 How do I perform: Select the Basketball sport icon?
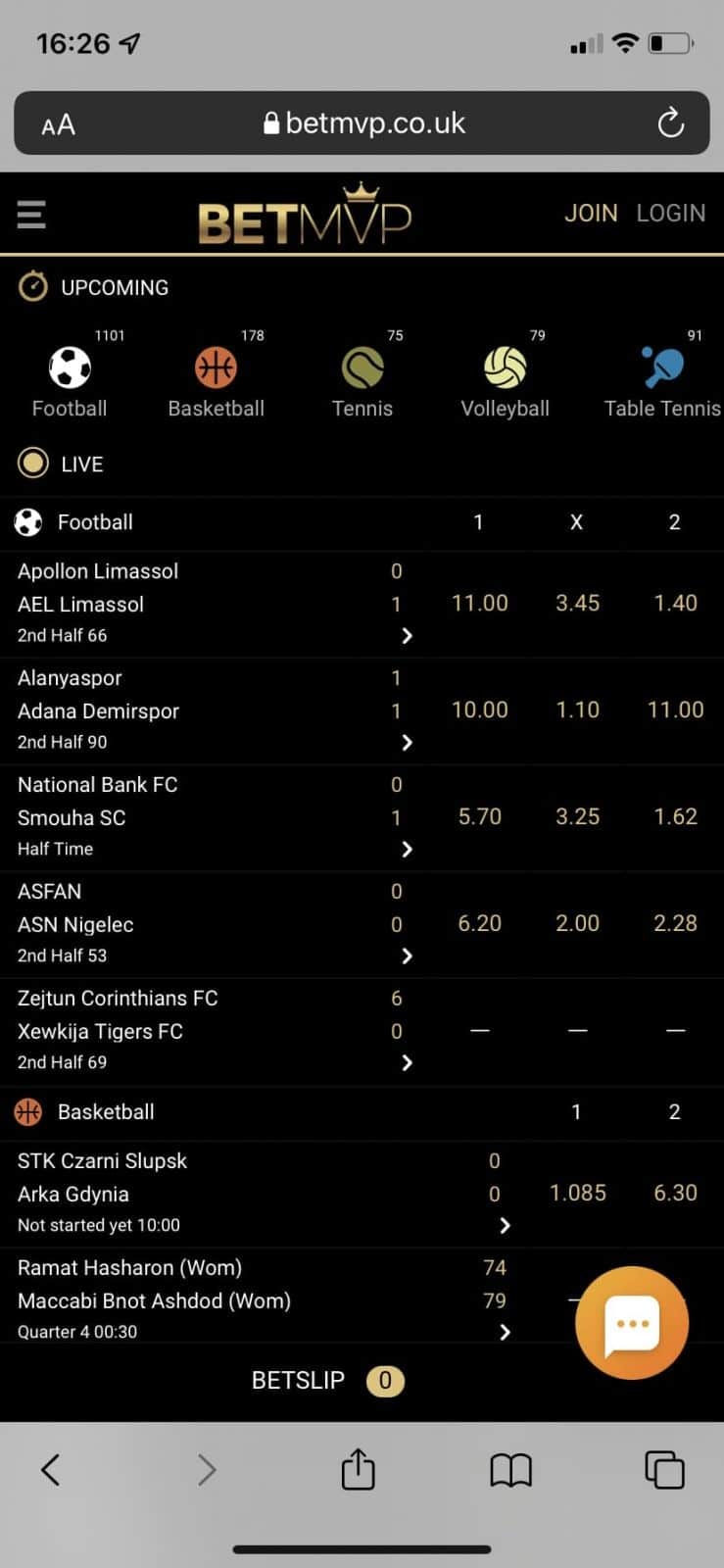(x=216, y=368)
